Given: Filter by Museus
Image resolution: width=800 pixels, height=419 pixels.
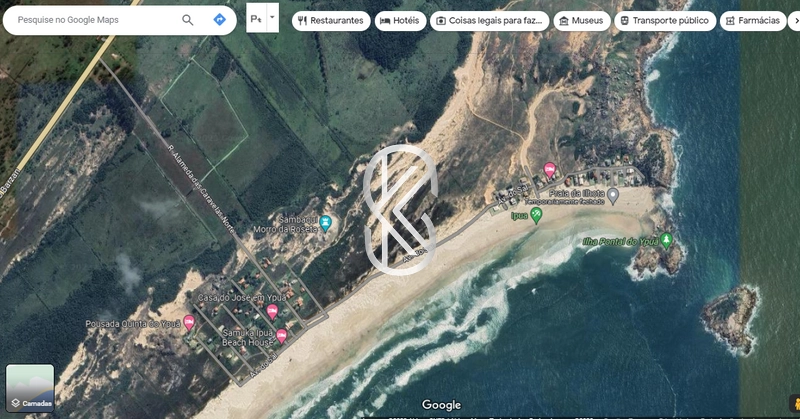Looking at the screenshot, I should tap(582, 21).
